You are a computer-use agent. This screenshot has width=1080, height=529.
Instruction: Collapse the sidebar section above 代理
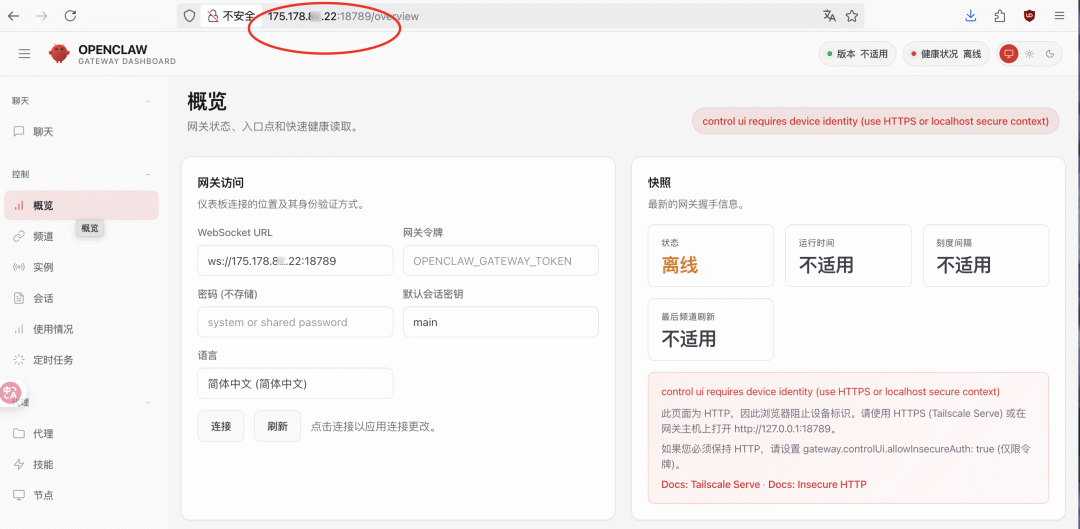click(148, 402)
